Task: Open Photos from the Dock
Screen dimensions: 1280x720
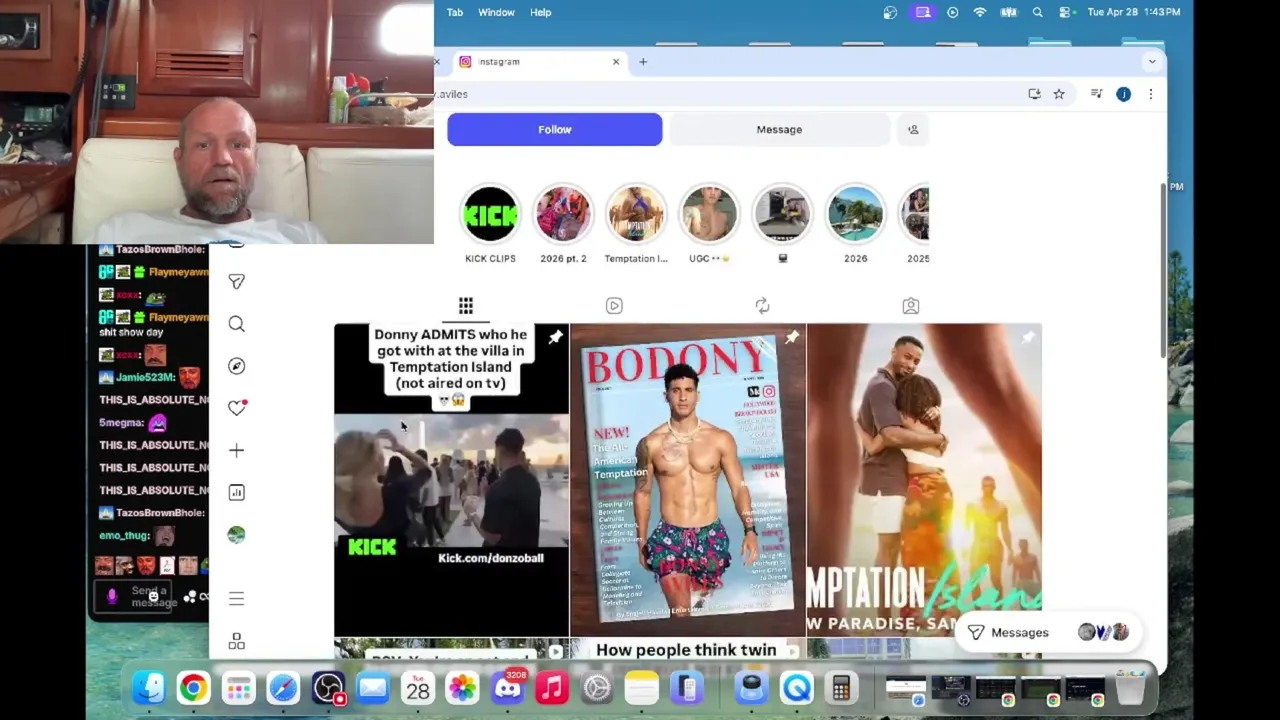Action: (x=462, y=688)
